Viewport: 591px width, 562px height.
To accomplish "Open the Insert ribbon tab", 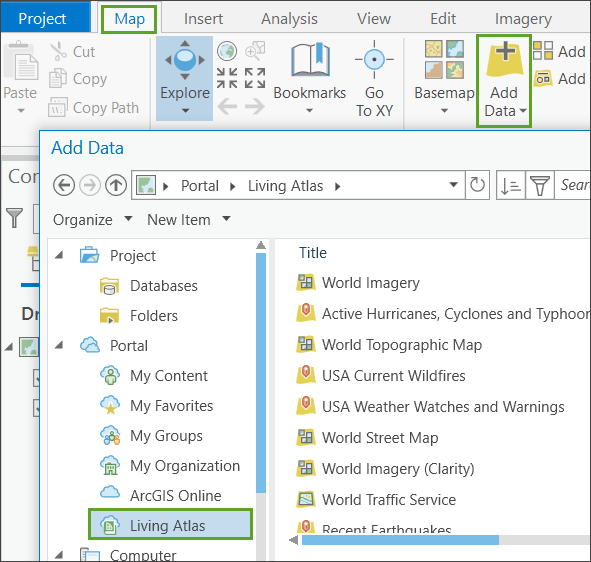I will pyautogui.click(x=203, y=19).
